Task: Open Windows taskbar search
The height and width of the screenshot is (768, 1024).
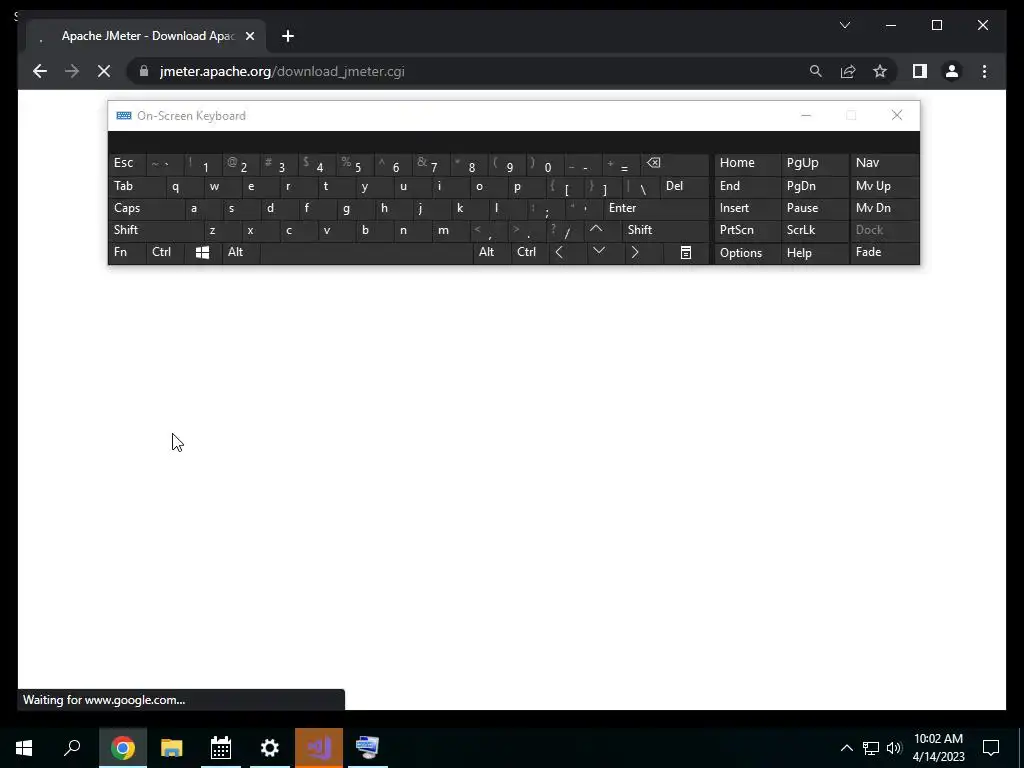Action: [x=72, y=748]
